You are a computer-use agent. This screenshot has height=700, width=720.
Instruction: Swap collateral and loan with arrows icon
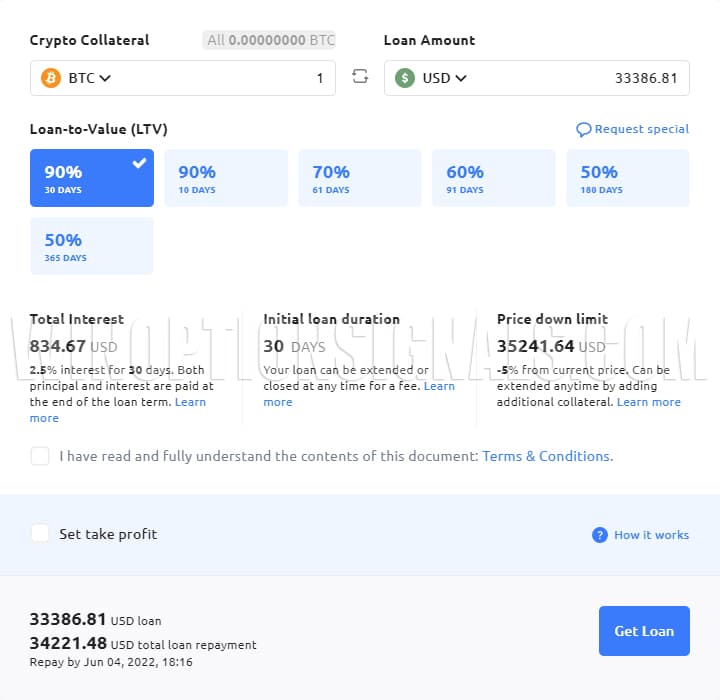(x=360, y=77)
